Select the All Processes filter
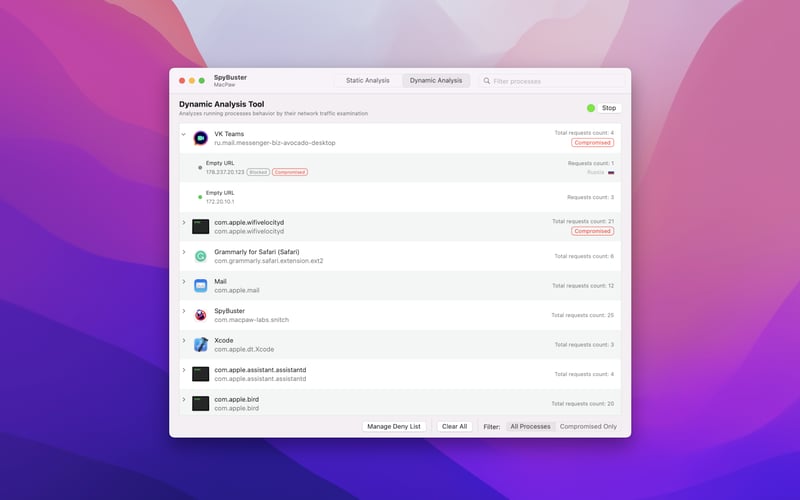The height and width of the screenshot is (500, 800). pyautogui.click(x=530, y=427)
